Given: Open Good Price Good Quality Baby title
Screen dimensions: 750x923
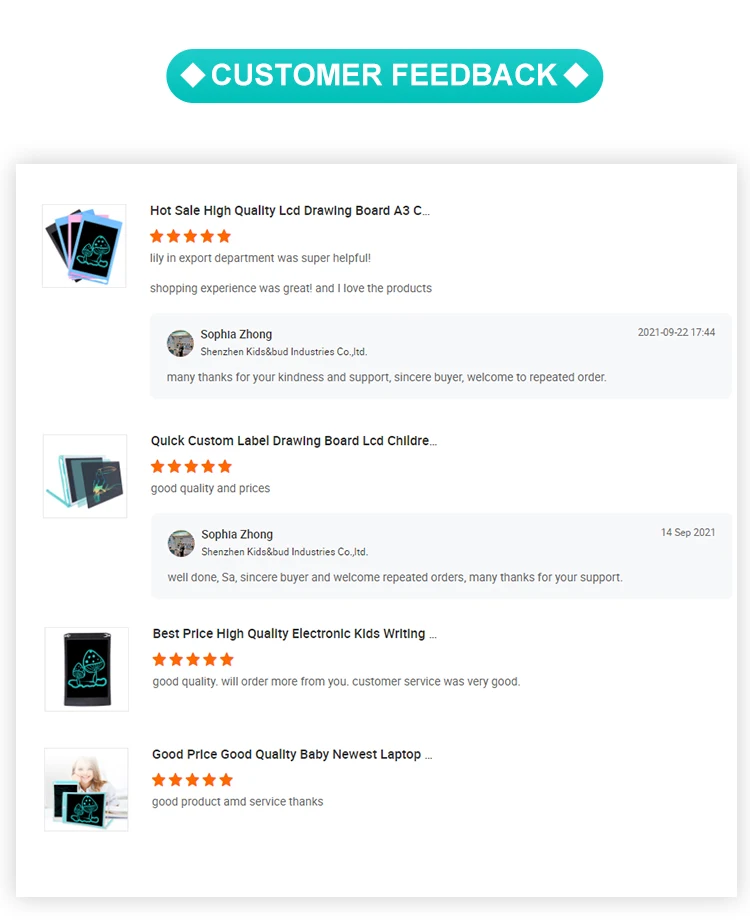Looking at the screenshot, I should point(292,755).
